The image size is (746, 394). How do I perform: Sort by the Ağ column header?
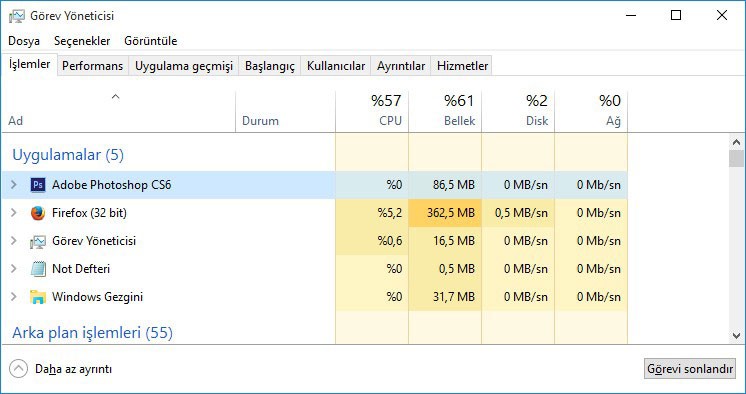point(591,111)
